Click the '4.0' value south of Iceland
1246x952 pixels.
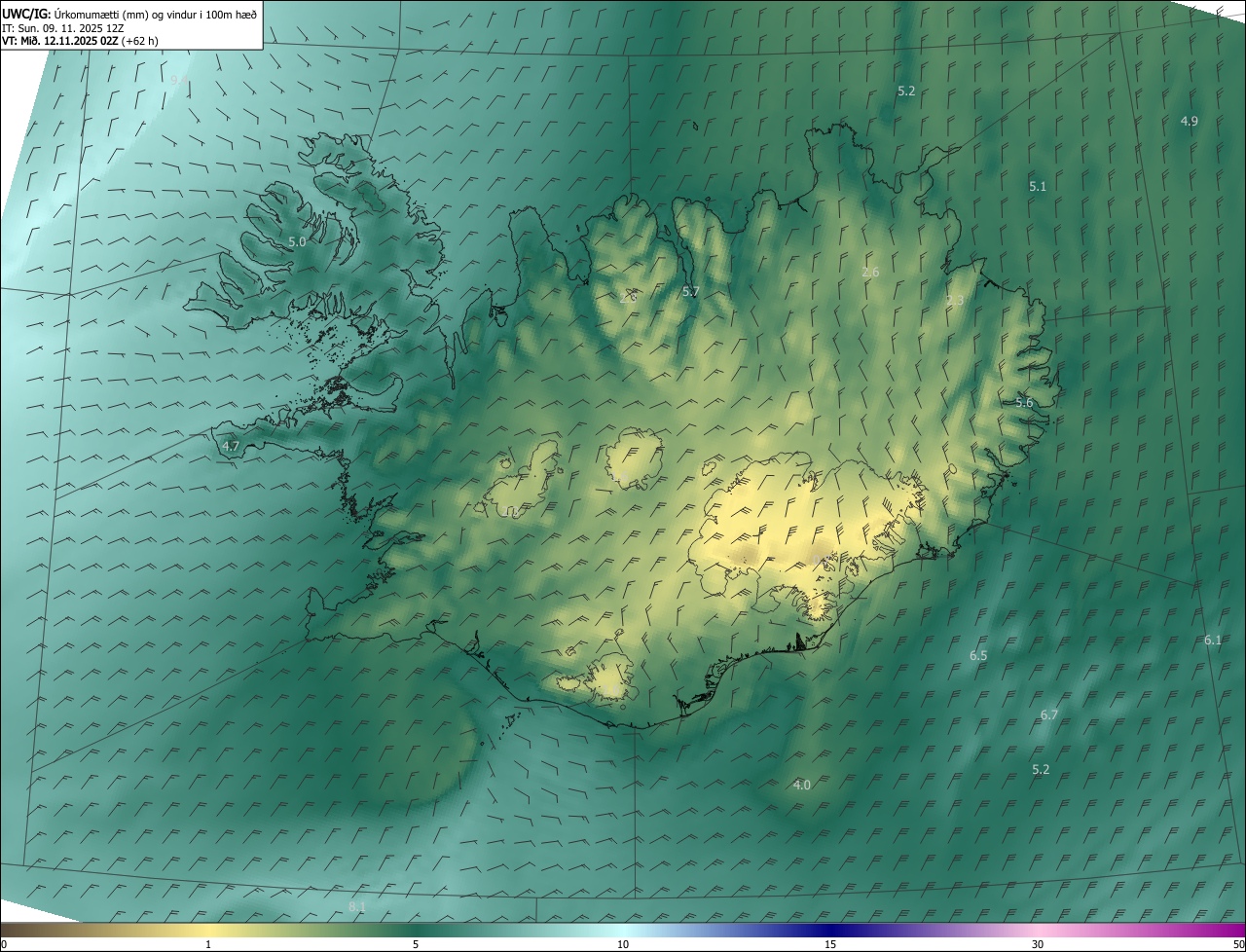pyautogui.click(x=802, y=785)
